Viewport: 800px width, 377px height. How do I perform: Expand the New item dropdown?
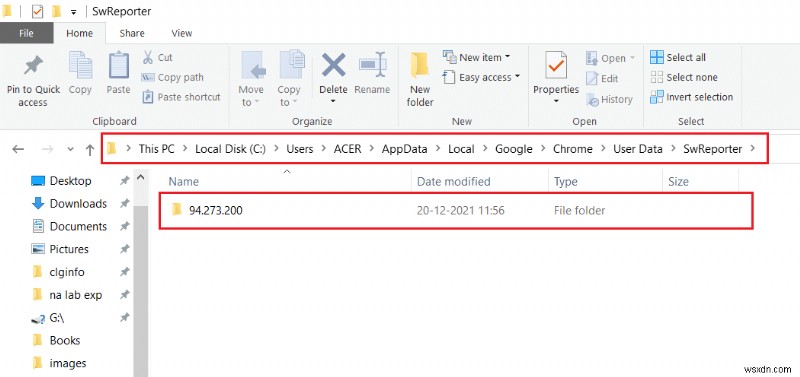508,57
